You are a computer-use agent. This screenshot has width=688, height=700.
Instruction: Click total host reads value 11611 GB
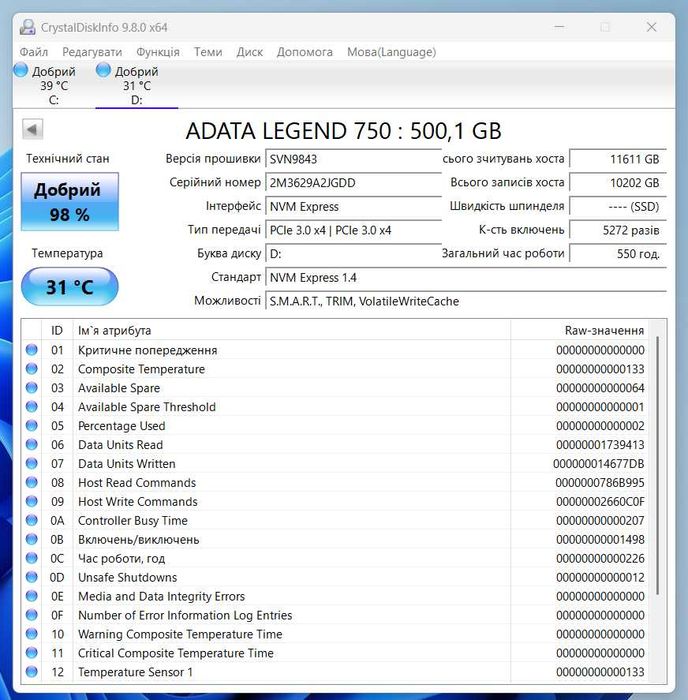pos(618,159)
